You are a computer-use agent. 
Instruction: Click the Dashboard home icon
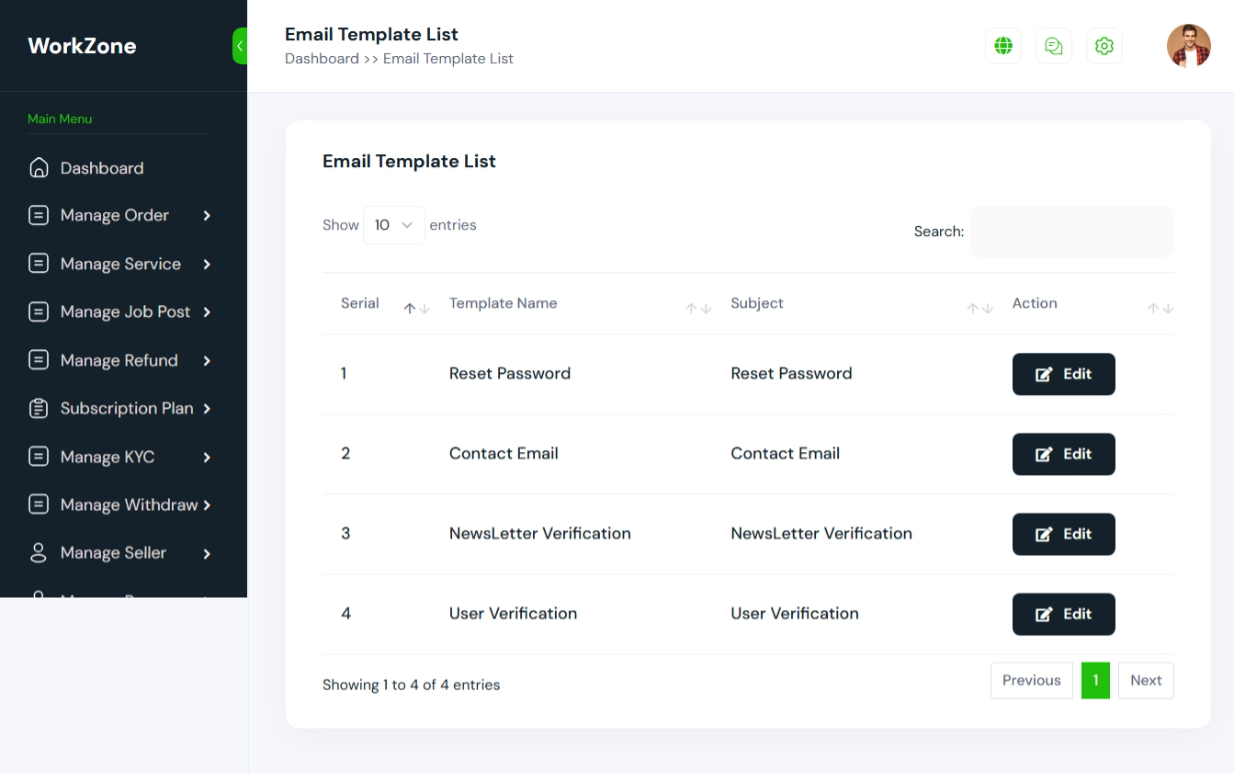click(x=38, y=168)
